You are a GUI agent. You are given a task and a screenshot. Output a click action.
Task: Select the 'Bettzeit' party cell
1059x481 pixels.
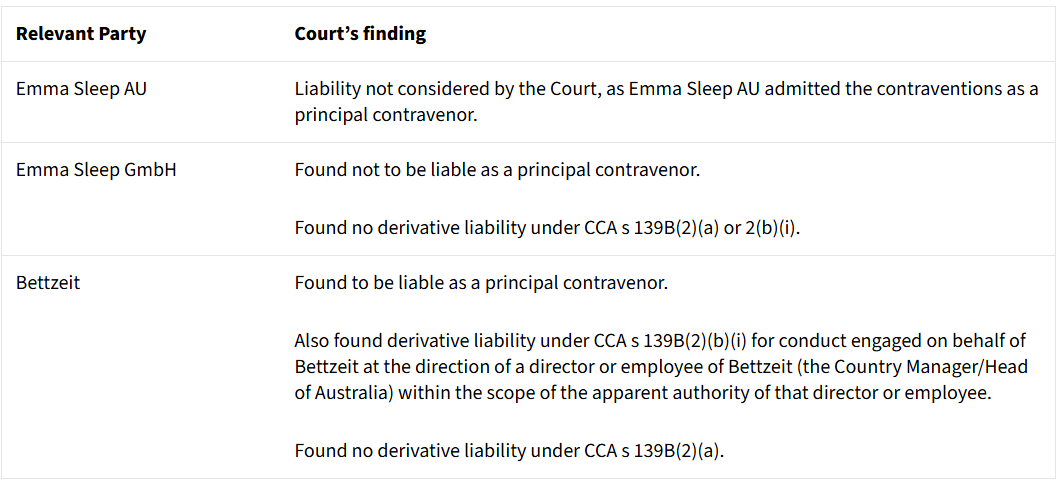tap(48, 283)
